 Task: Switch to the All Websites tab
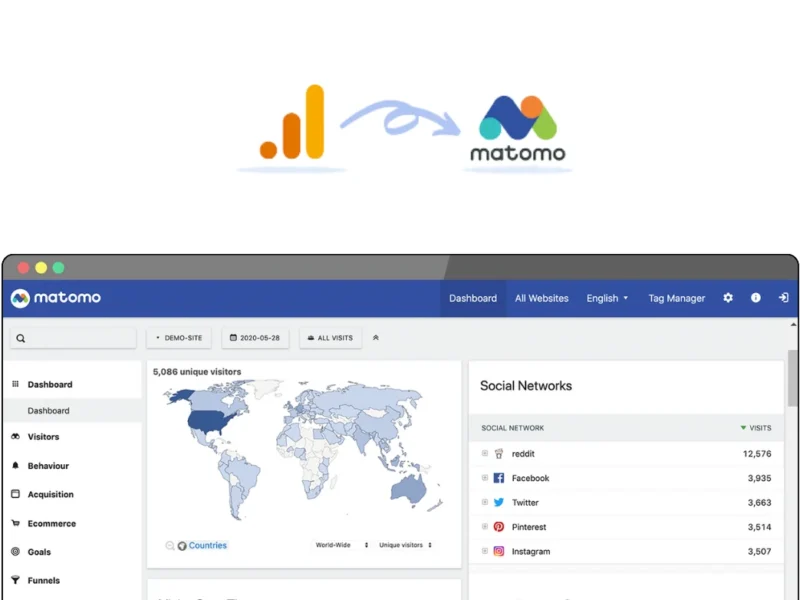(x=541, y=297)
